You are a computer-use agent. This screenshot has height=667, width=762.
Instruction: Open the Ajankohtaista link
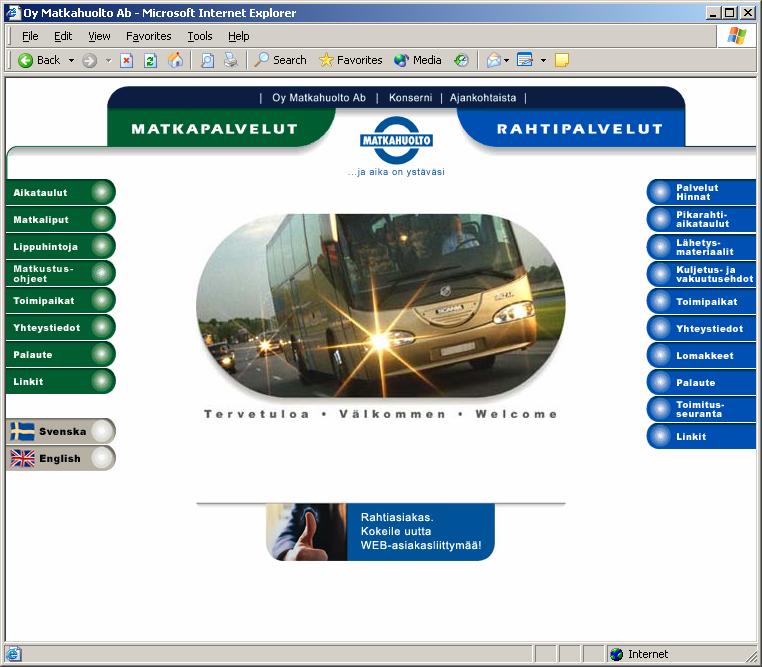(x=483, y=98)
